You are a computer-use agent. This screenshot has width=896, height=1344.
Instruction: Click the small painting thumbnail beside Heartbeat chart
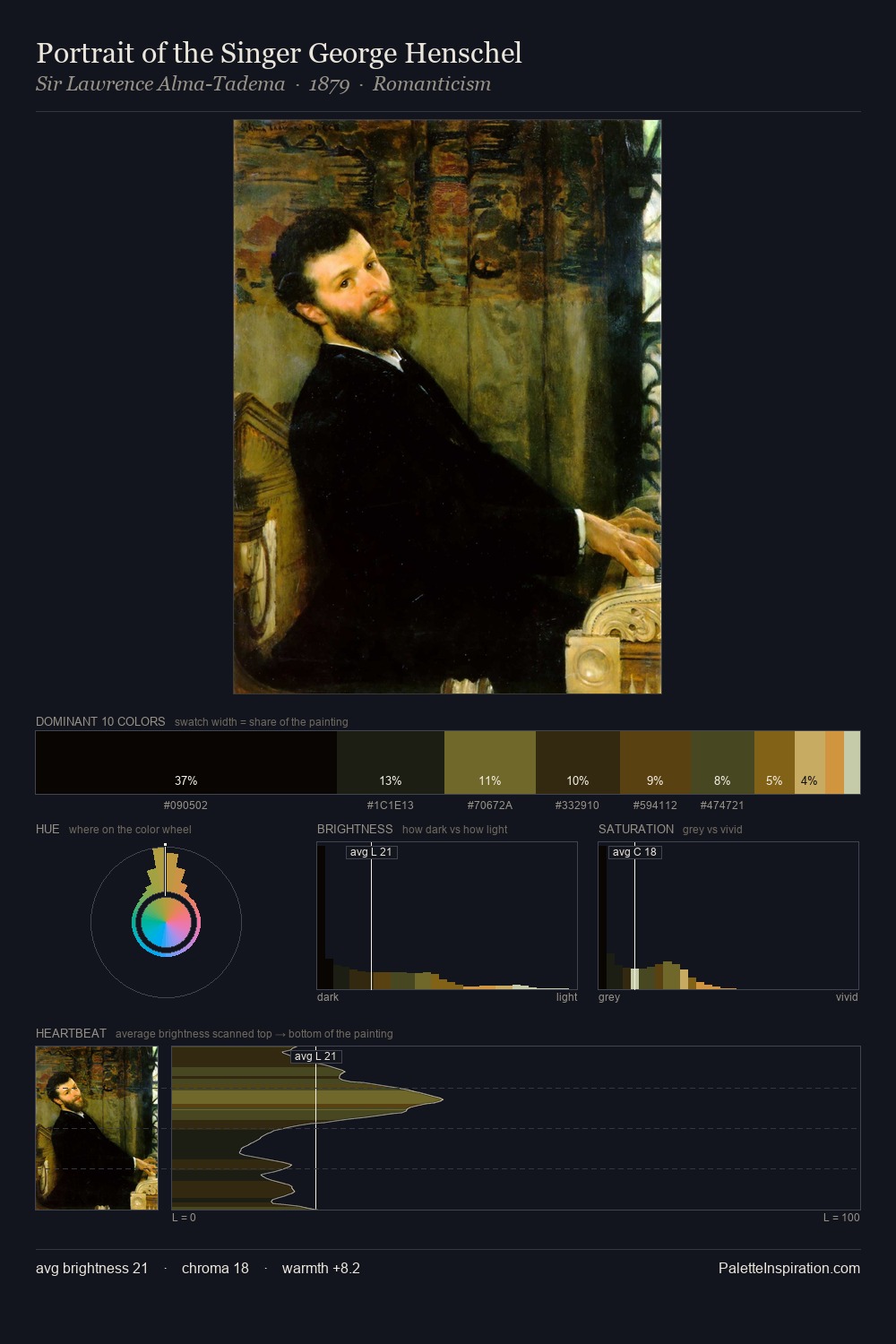click(97, 1128)
